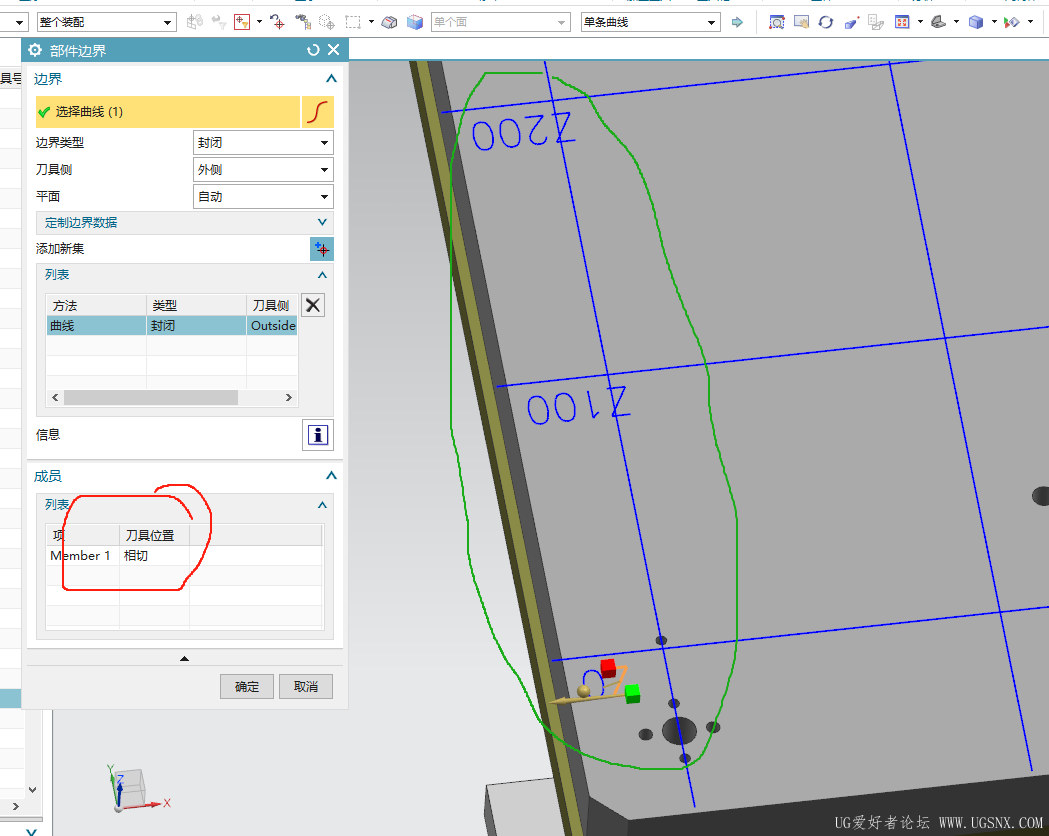The height and width of the screenshot is (836, 1049).
Task: Open the 边界类型 dropdown showing 封闭
Action: click(x=263, y=142)
